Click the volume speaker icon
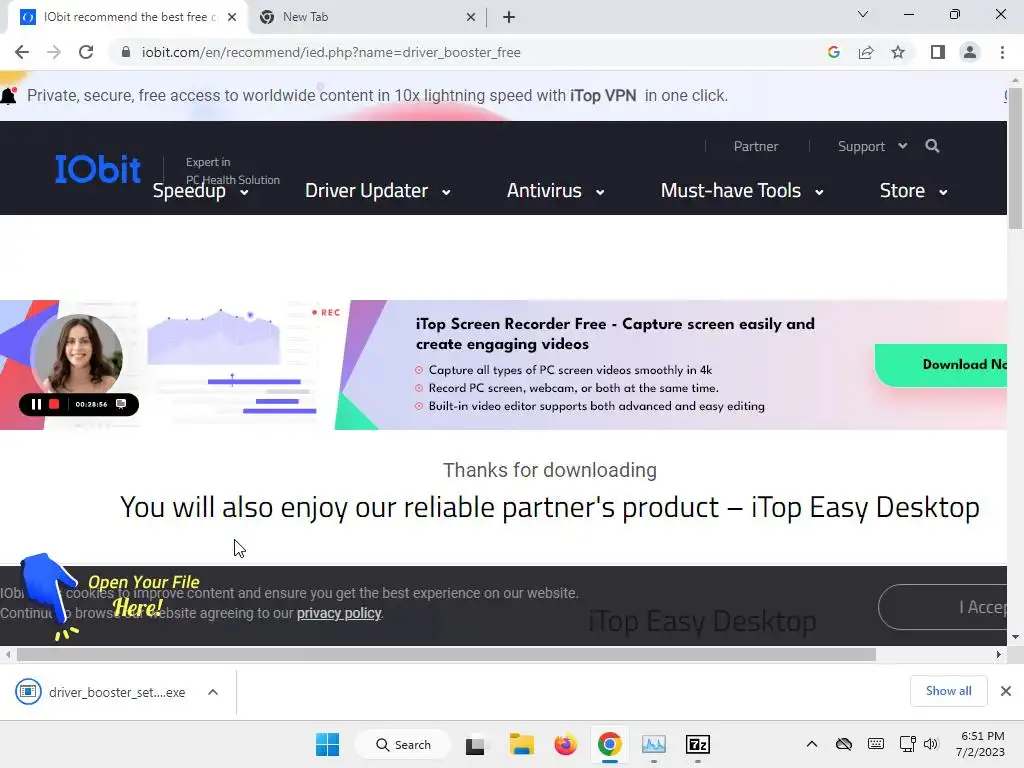 pos(931,744)
